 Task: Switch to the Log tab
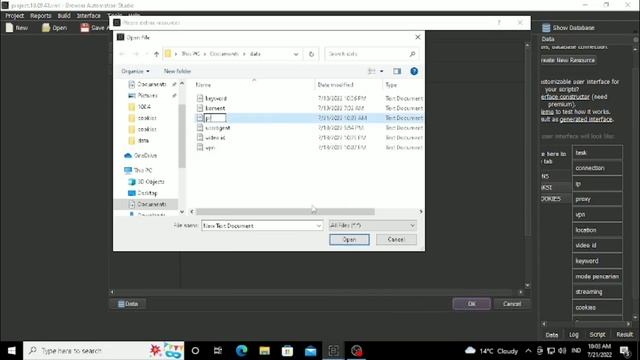pos(573,334)
